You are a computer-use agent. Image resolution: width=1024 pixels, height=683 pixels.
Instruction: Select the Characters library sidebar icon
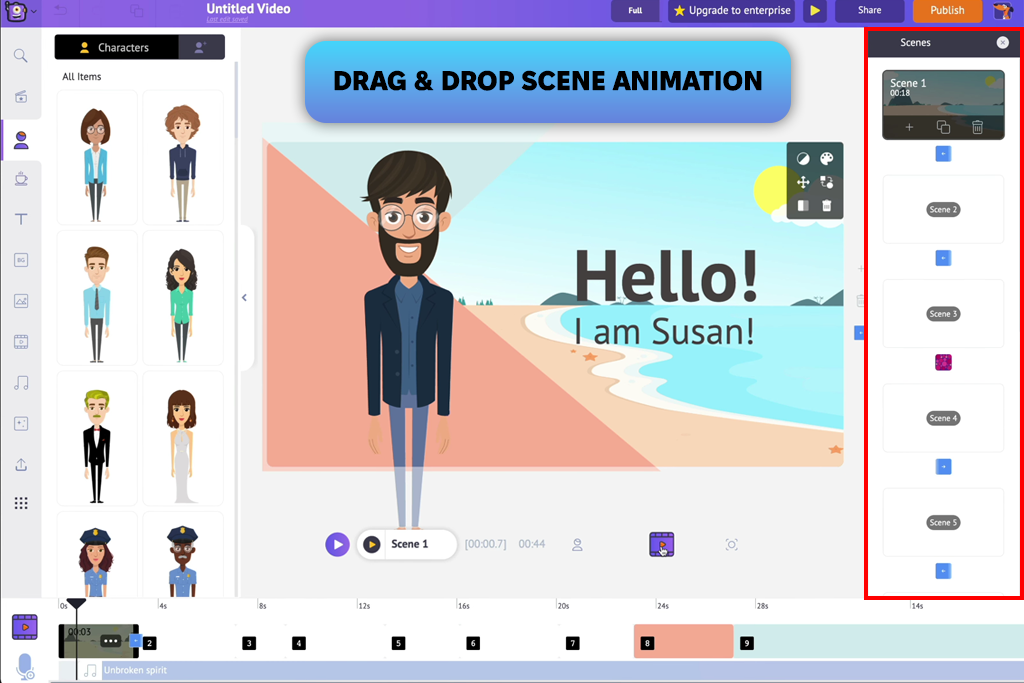[x=21, y=139]
